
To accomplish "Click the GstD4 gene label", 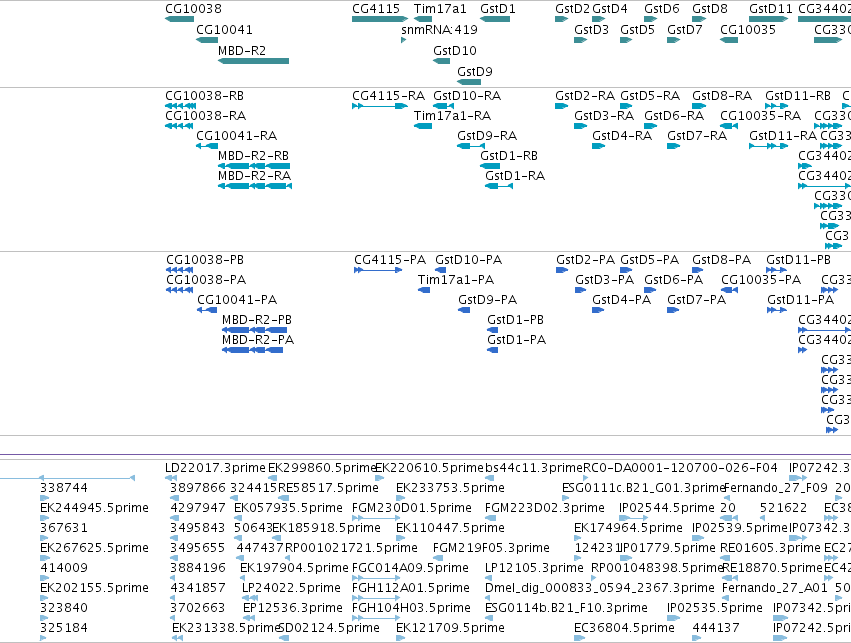I will tap(610, 9).
